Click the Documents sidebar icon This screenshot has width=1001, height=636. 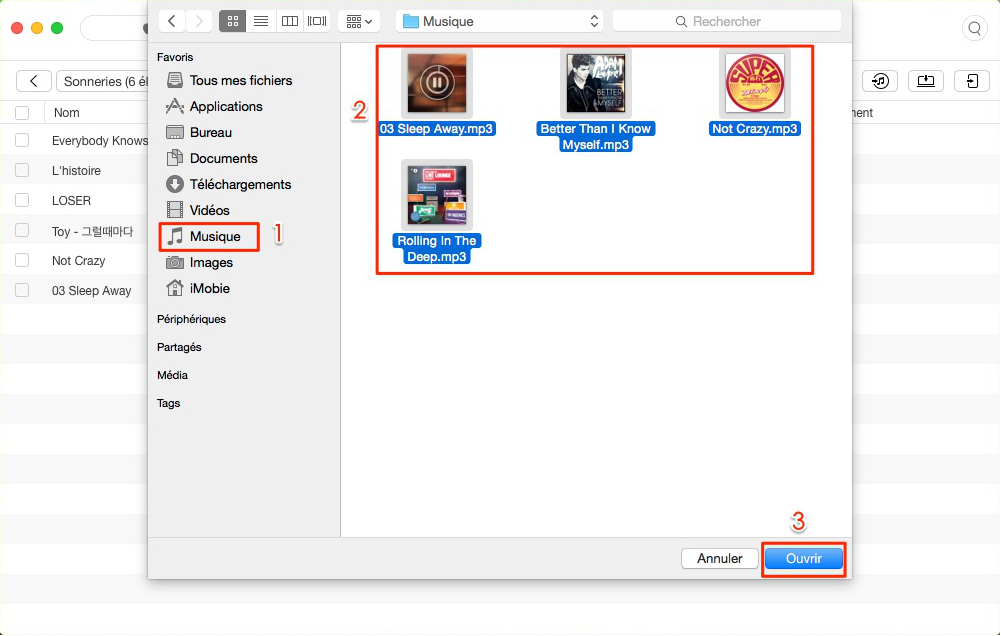point(174,158)
